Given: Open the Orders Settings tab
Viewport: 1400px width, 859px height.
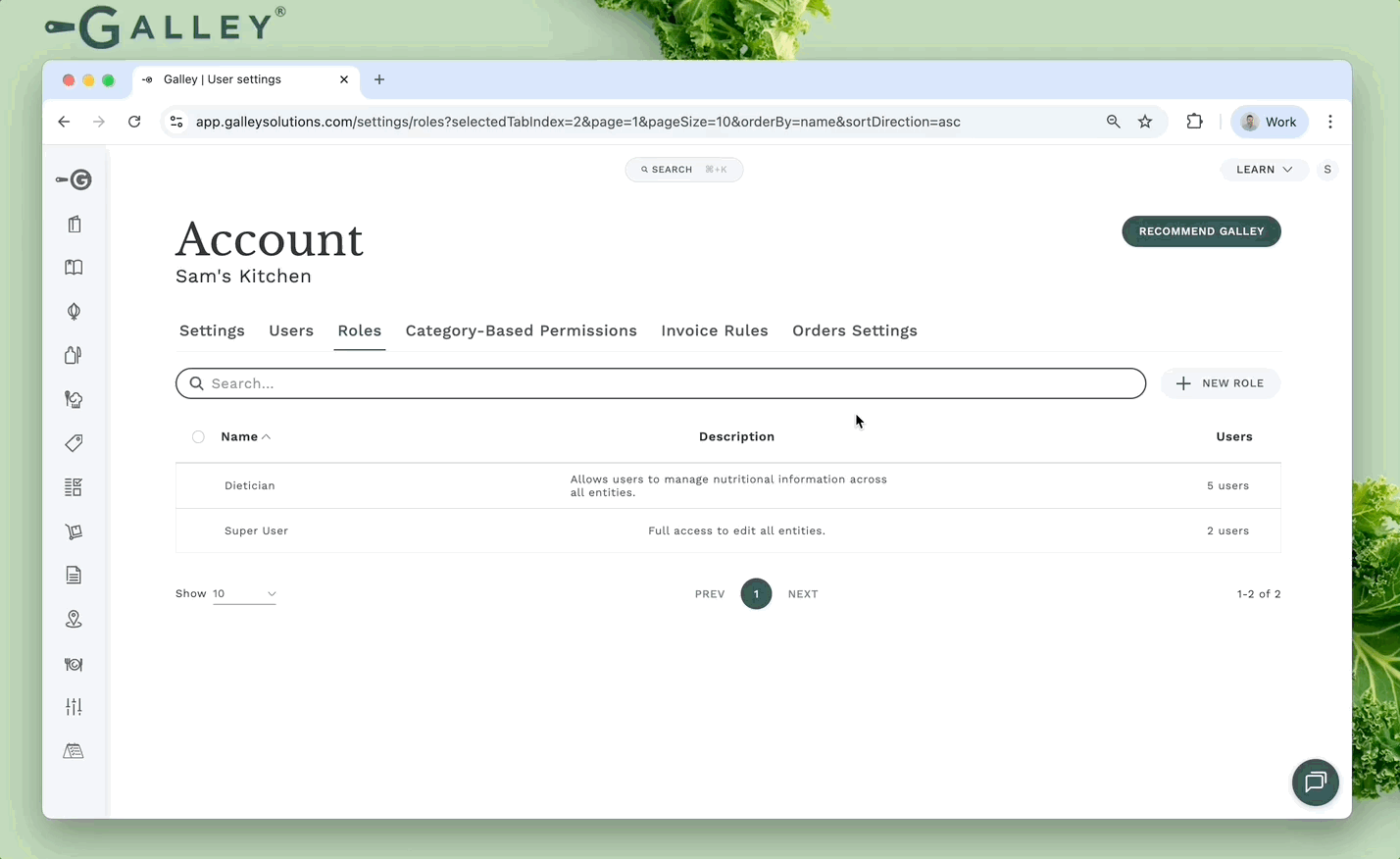Looking at the screenshot, I should pos(855,330).
